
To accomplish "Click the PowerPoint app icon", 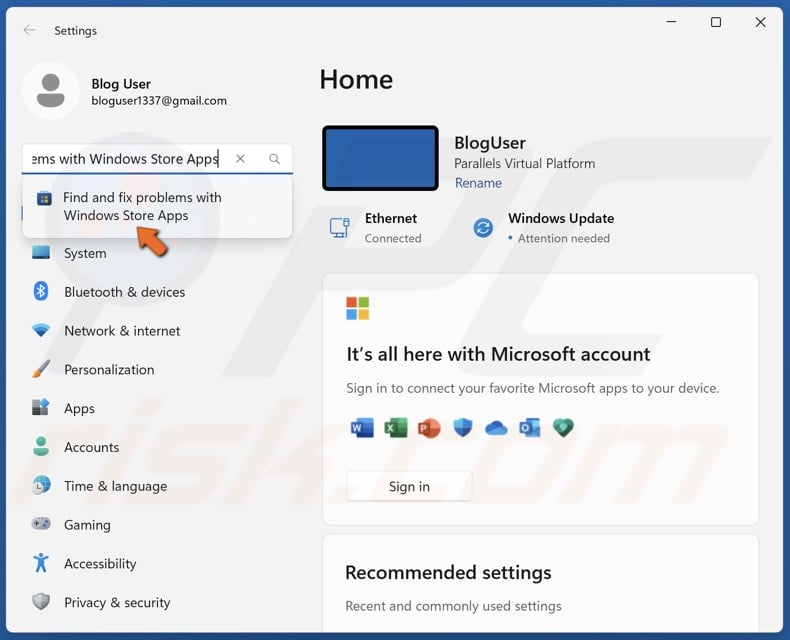I will pos(429,428).
